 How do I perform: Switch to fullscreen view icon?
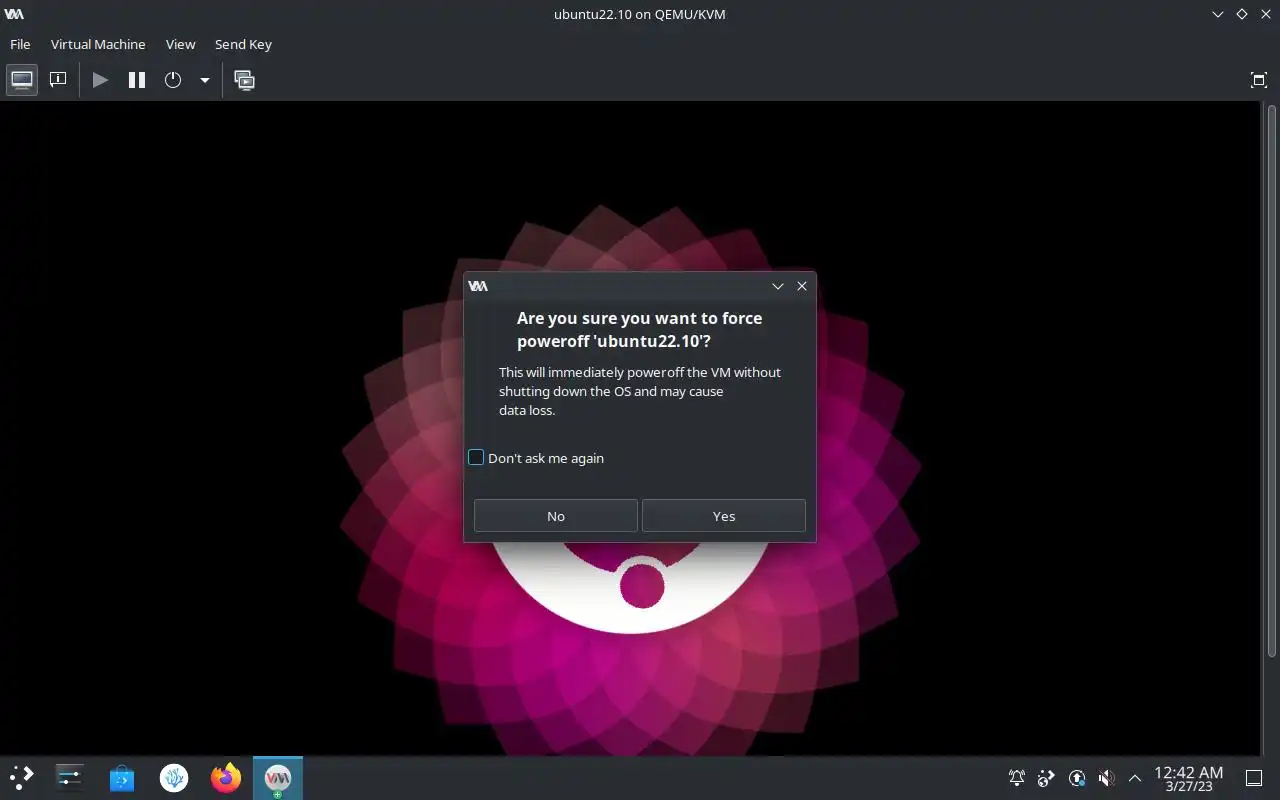click(1259, 80)
